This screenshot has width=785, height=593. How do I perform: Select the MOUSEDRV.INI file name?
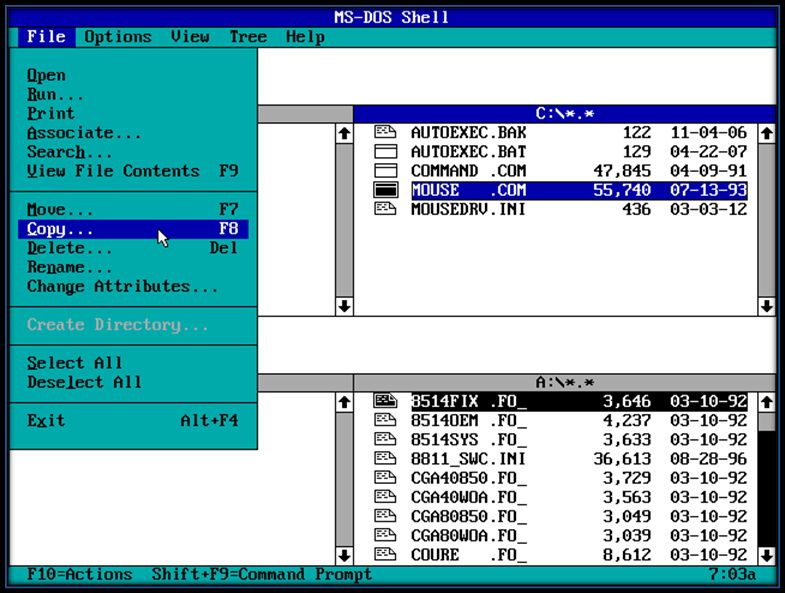(469, 209)
